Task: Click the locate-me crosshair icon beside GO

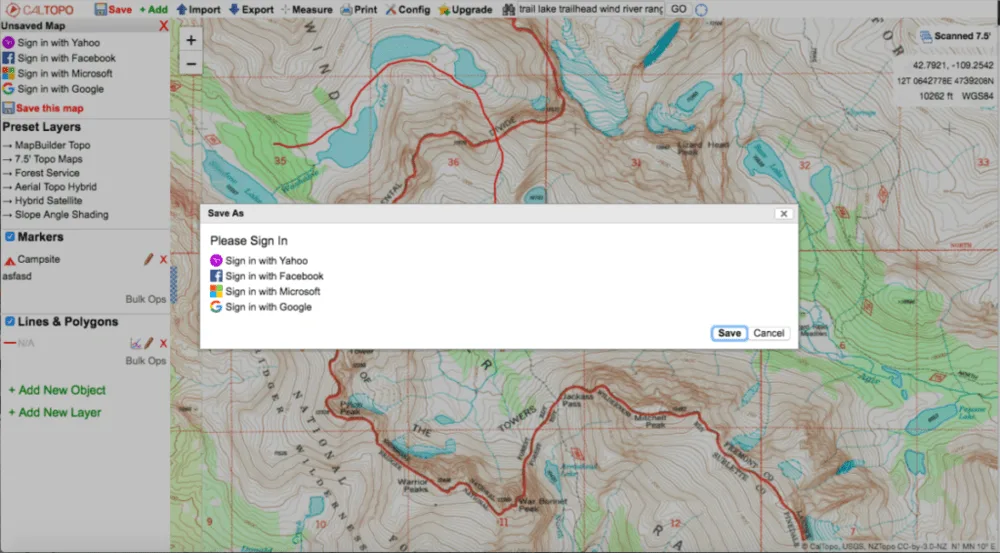Action: click(x=701, y=9)
